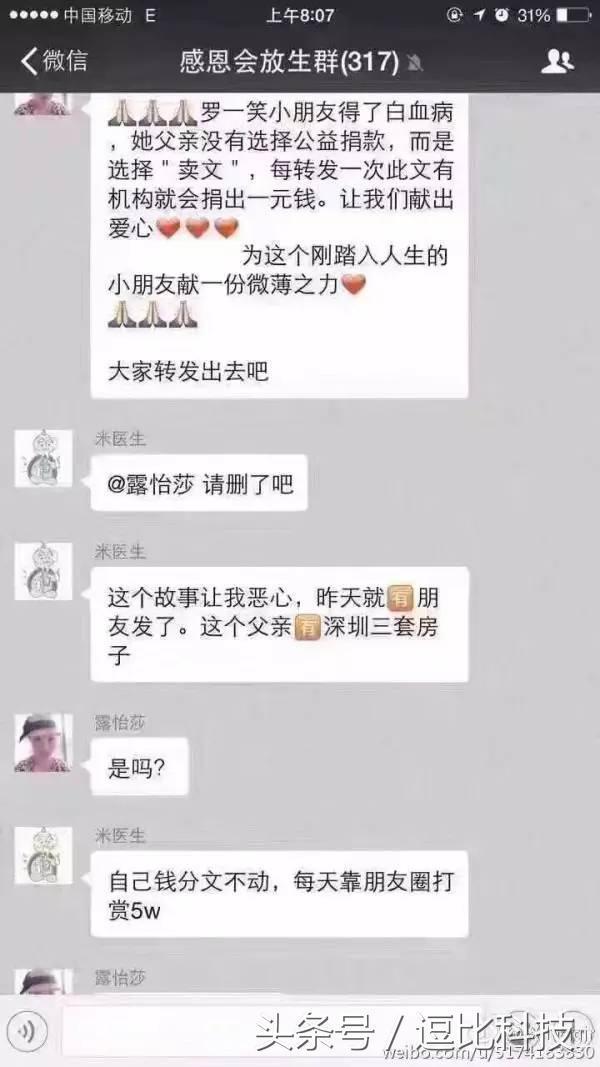Image resolution: width=600 pixels, height=1067 pixels.
Task: Open group members icon in header
Action: pos(557,61)
